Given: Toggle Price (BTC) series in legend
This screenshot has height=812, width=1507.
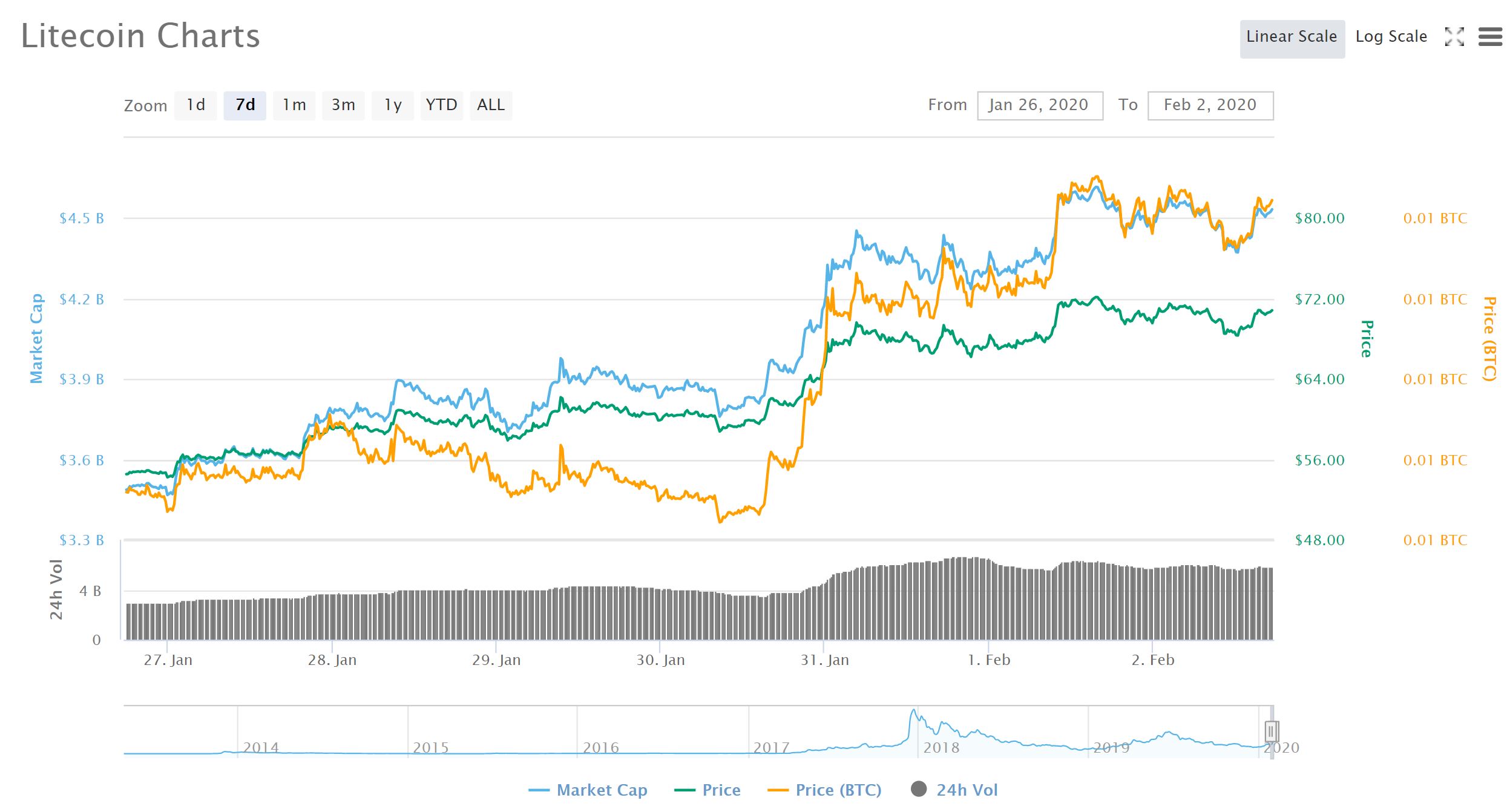Looking at the screenshot, I should pyautogui.click(x=824, y=790).
